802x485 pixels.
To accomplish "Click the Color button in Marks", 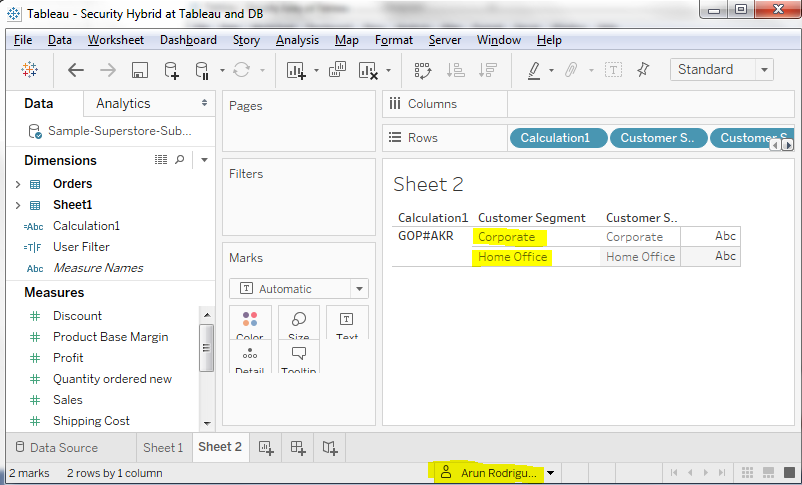I will [250, 323].
